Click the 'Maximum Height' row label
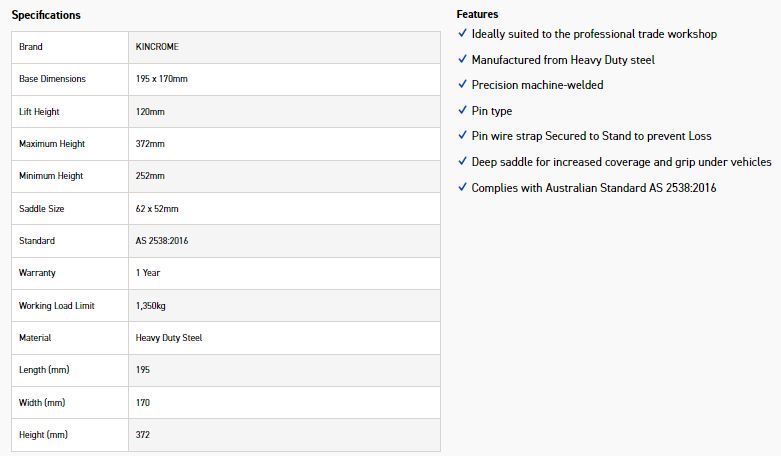This screenshot has height=456, width=781. (52, 144)
